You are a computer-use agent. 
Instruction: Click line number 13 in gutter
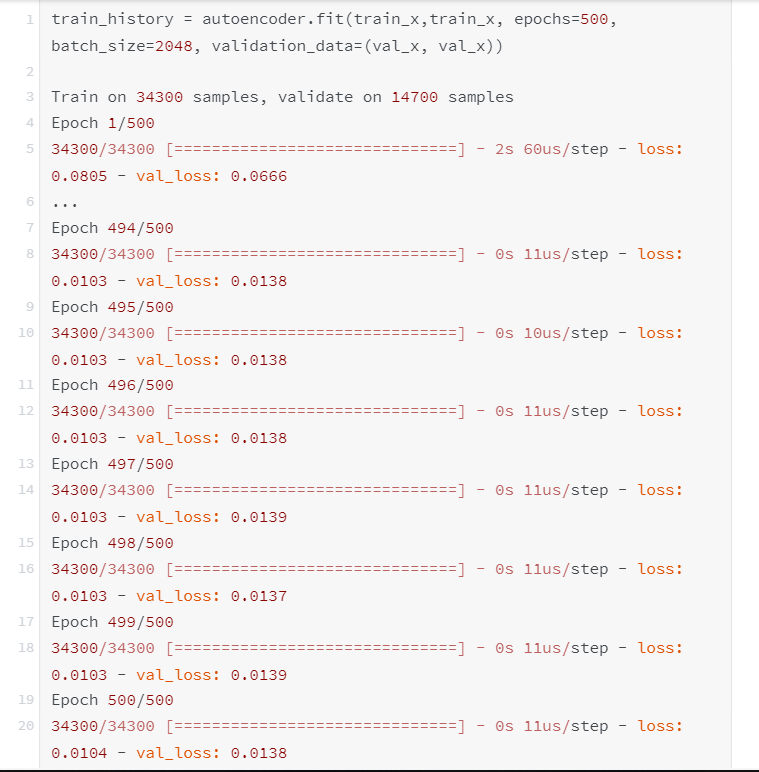27,464
